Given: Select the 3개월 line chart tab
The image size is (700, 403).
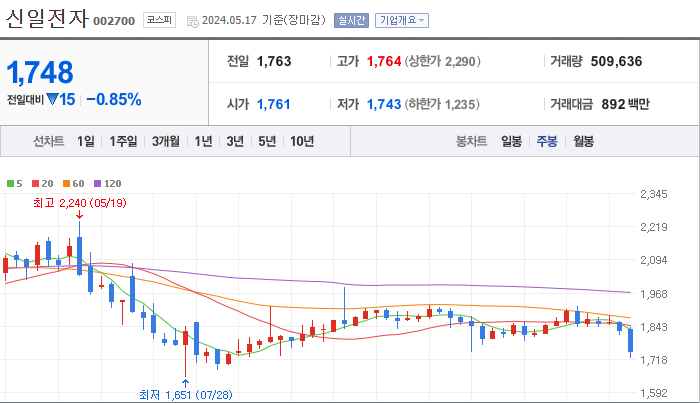Looking at the screenshot, I should [166, 141].
